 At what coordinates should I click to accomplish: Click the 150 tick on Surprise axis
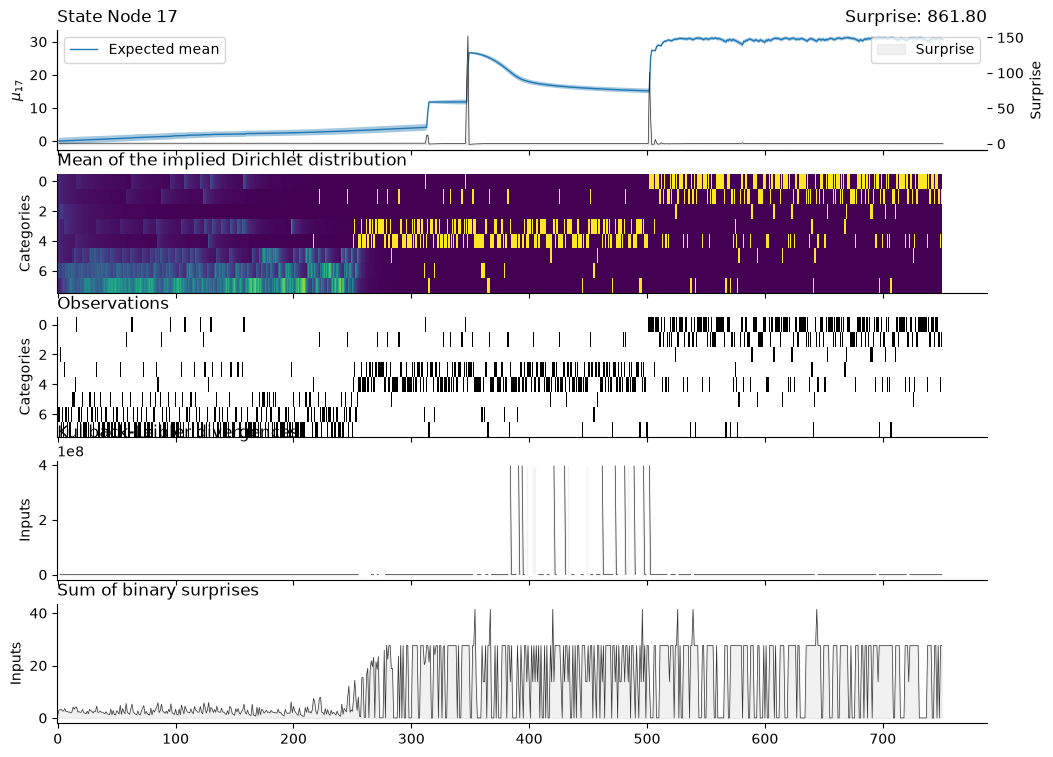pos(1010,38)
